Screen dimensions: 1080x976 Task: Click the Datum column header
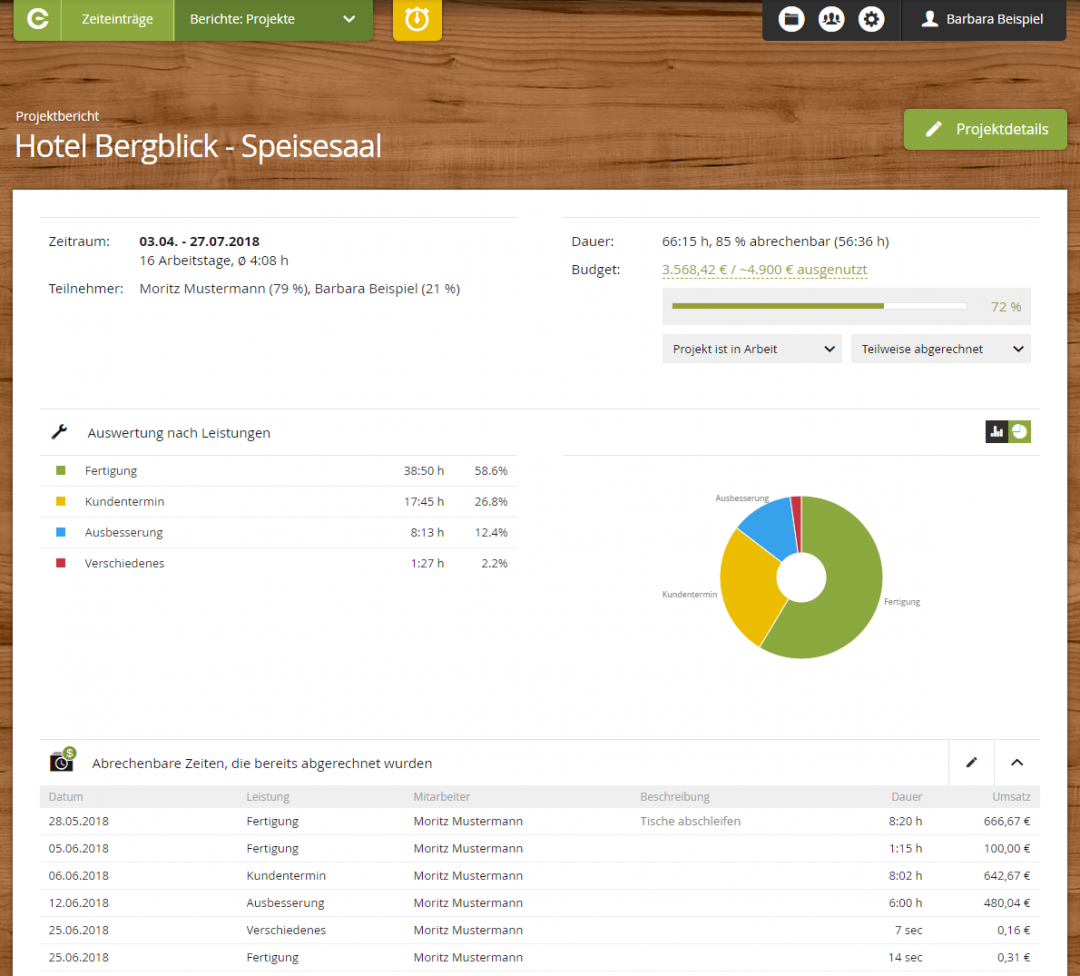pyautogui.click(x=63, y=796)
